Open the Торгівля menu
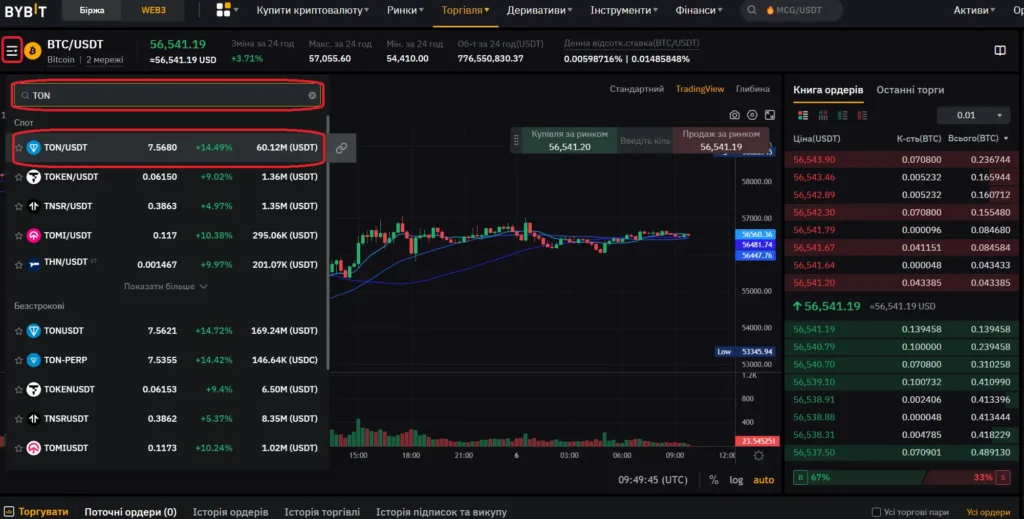The width and height of the screenshot is (1024, 519). 465,10
